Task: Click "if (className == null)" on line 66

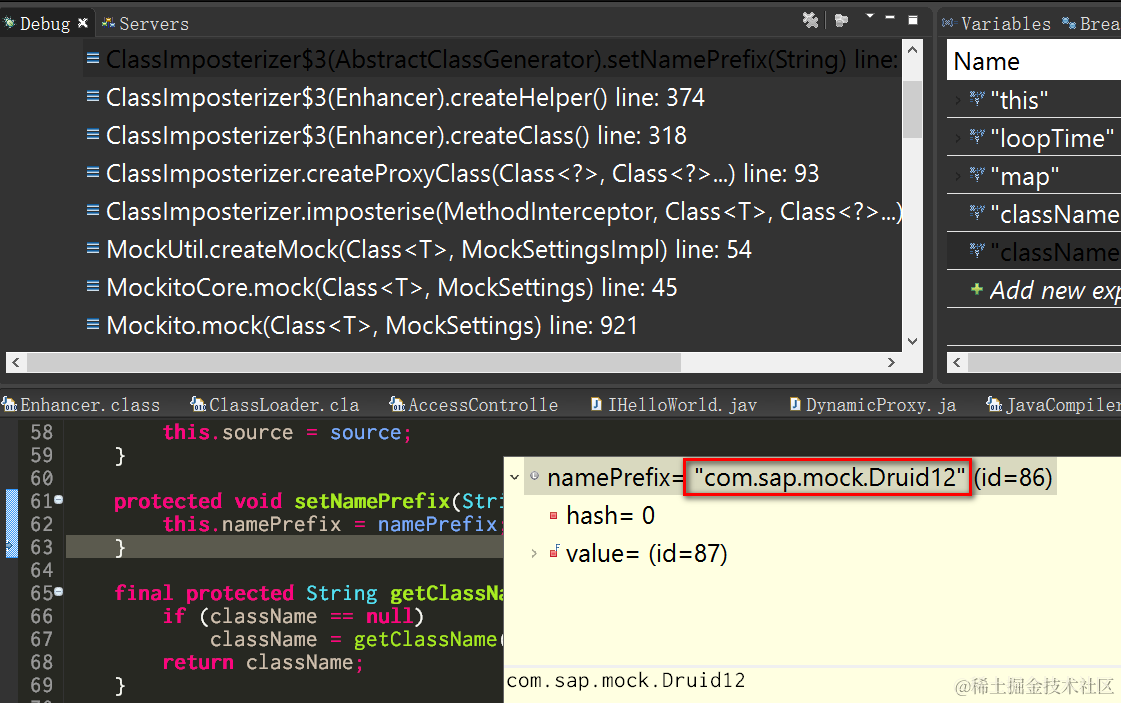Action: (293, 616)
